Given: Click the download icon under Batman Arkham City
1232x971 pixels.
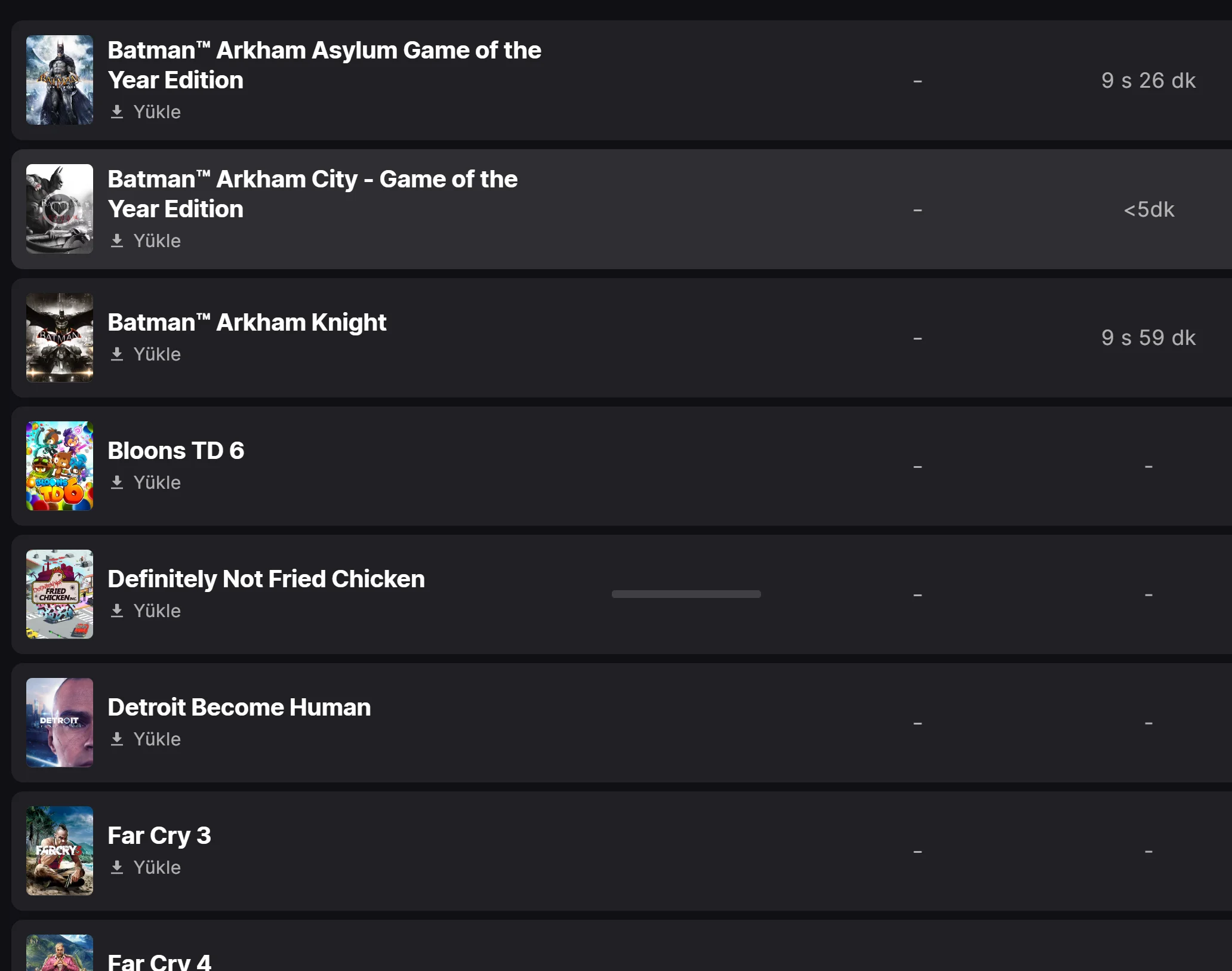Looking at the screenshot, I should (117, 241).
